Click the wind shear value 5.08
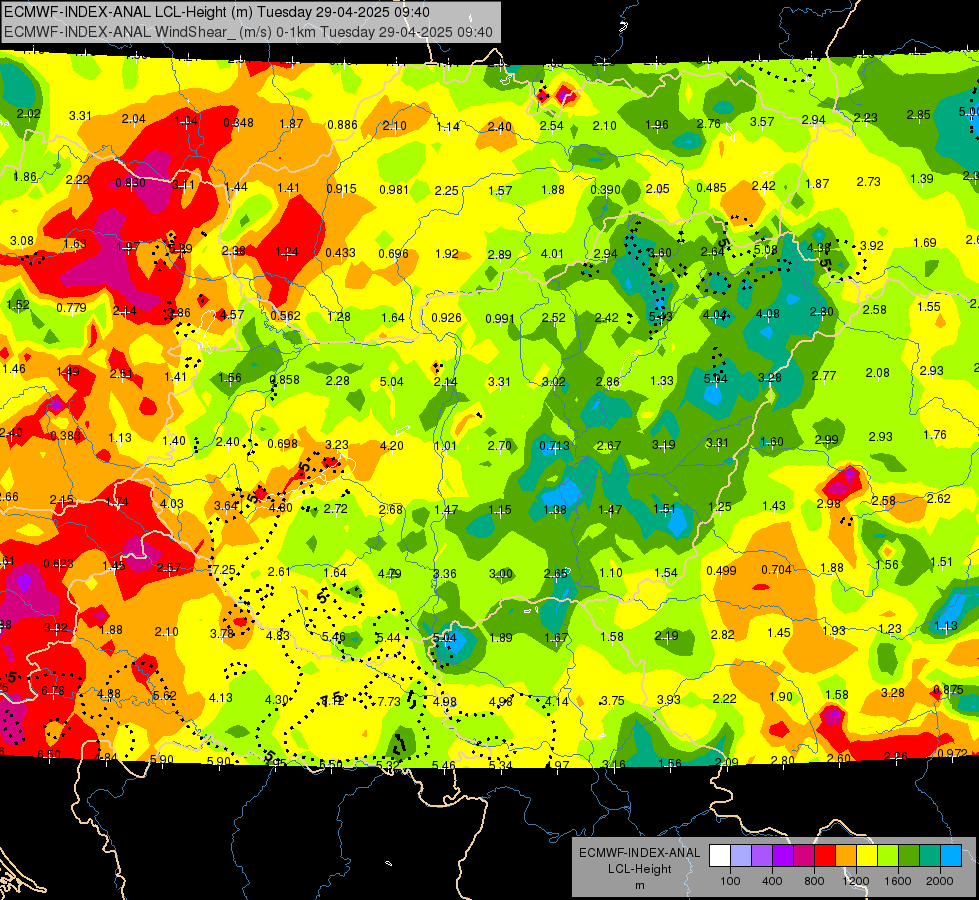979x900 pixels. (x=765, y=250)
